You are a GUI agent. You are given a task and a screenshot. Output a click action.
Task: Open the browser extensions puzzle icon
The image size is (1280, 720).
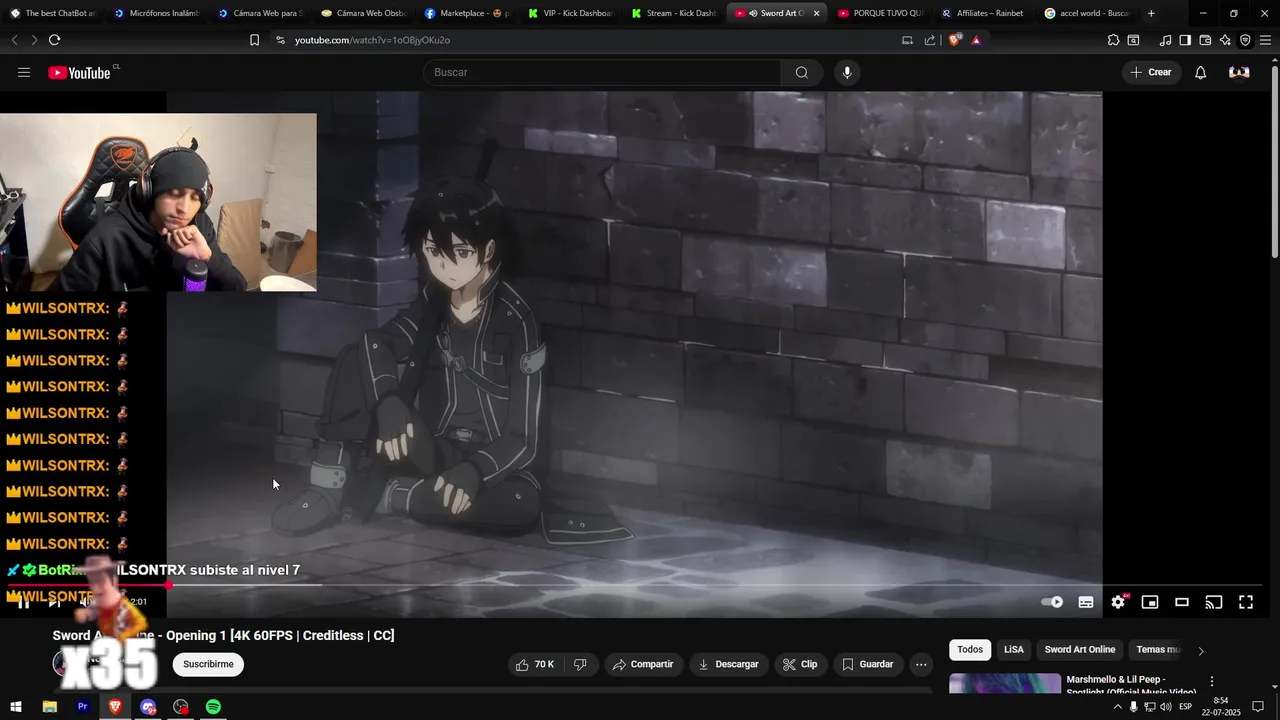[1113, 40]
